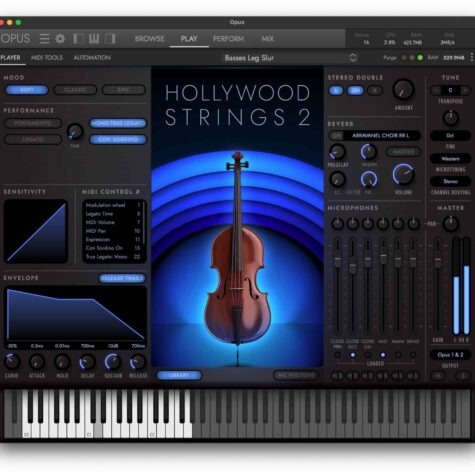Screen dimensions: 475x475
Task: Click the envelope Hold knob
Action: coord(62,362)
